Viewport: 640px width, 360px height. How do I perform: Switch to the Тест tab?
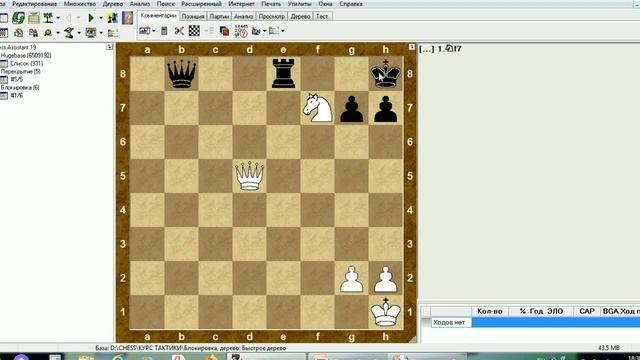pos(322,16)
